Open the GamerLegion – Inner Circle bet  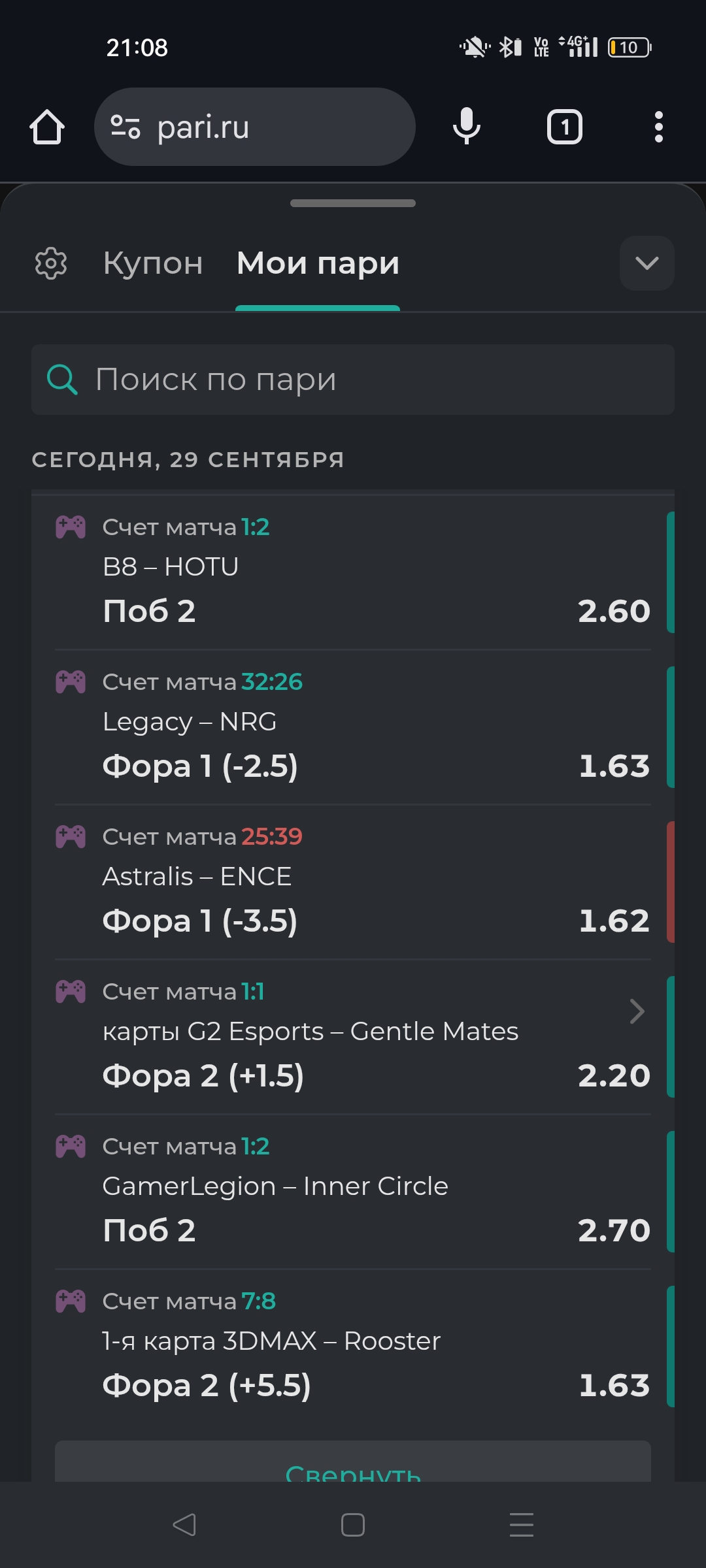[x=353, y=1192]
